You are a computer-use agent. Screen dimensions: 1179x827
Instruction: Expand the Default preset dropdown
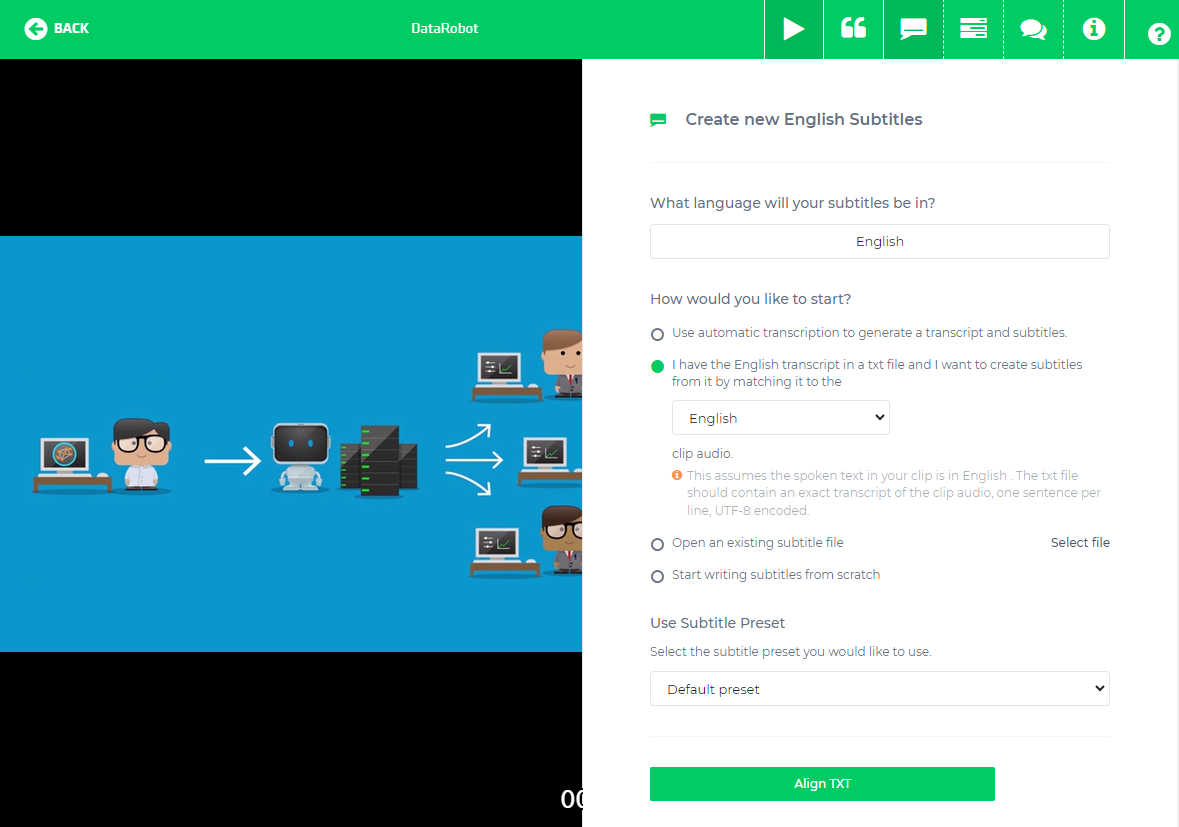point(879,689)
